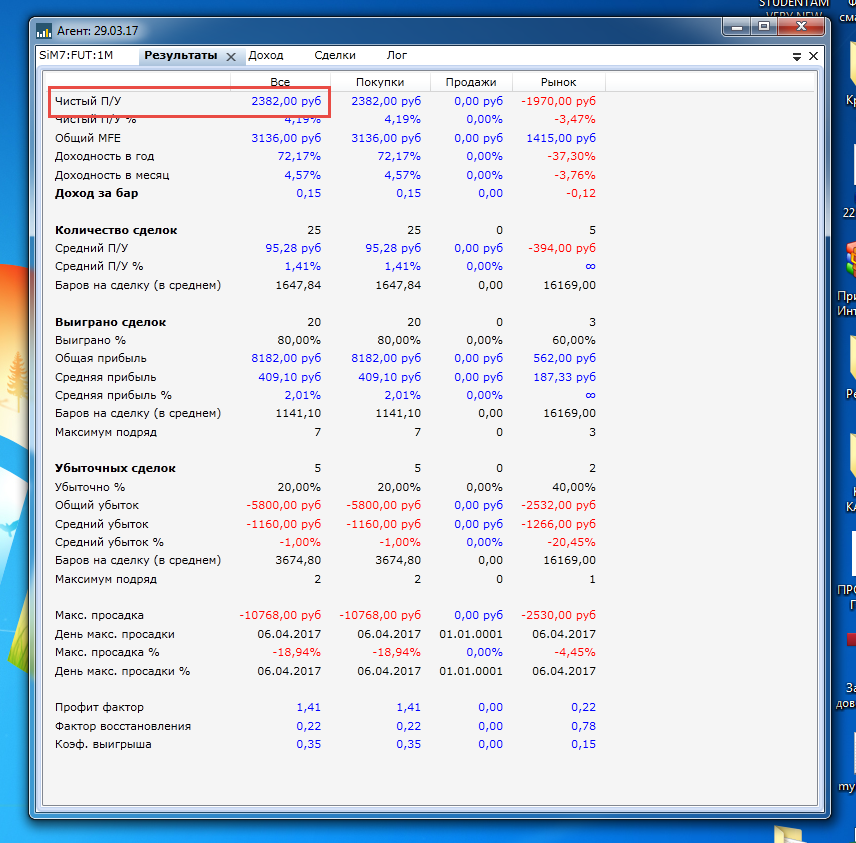The height and width of the screenshot is (843, 856).
Task: Click the Доходность в месяц label
Action: pyautogui.click(x=112, y=175)
